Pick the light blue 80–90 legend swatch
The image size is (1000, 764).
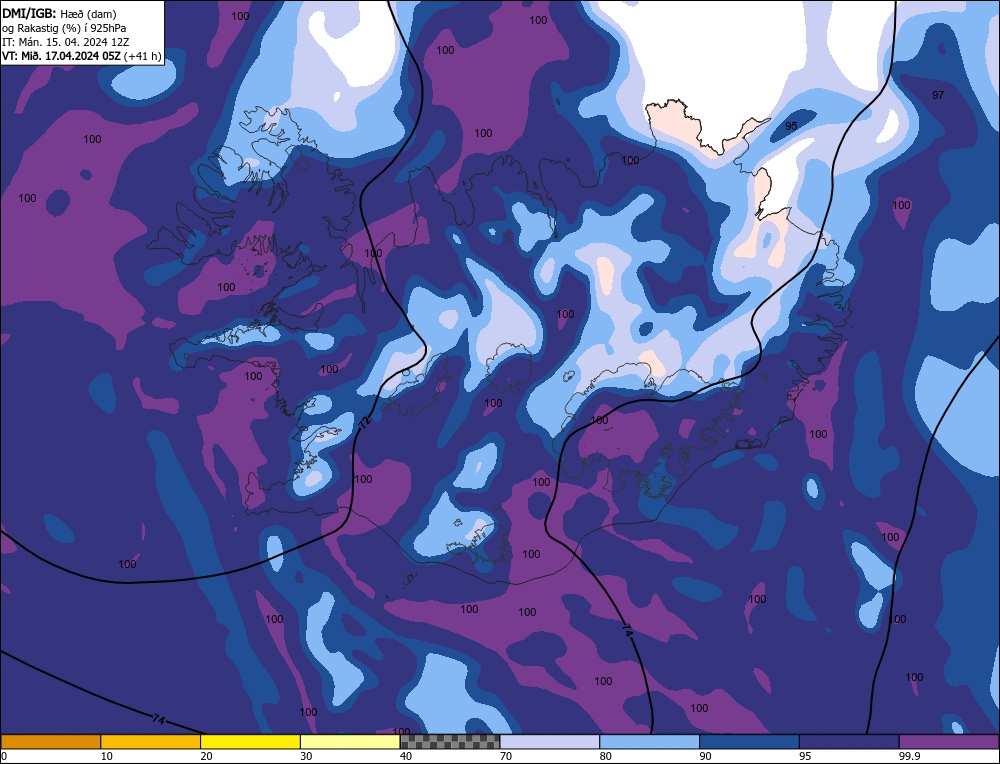click(650, 742)
